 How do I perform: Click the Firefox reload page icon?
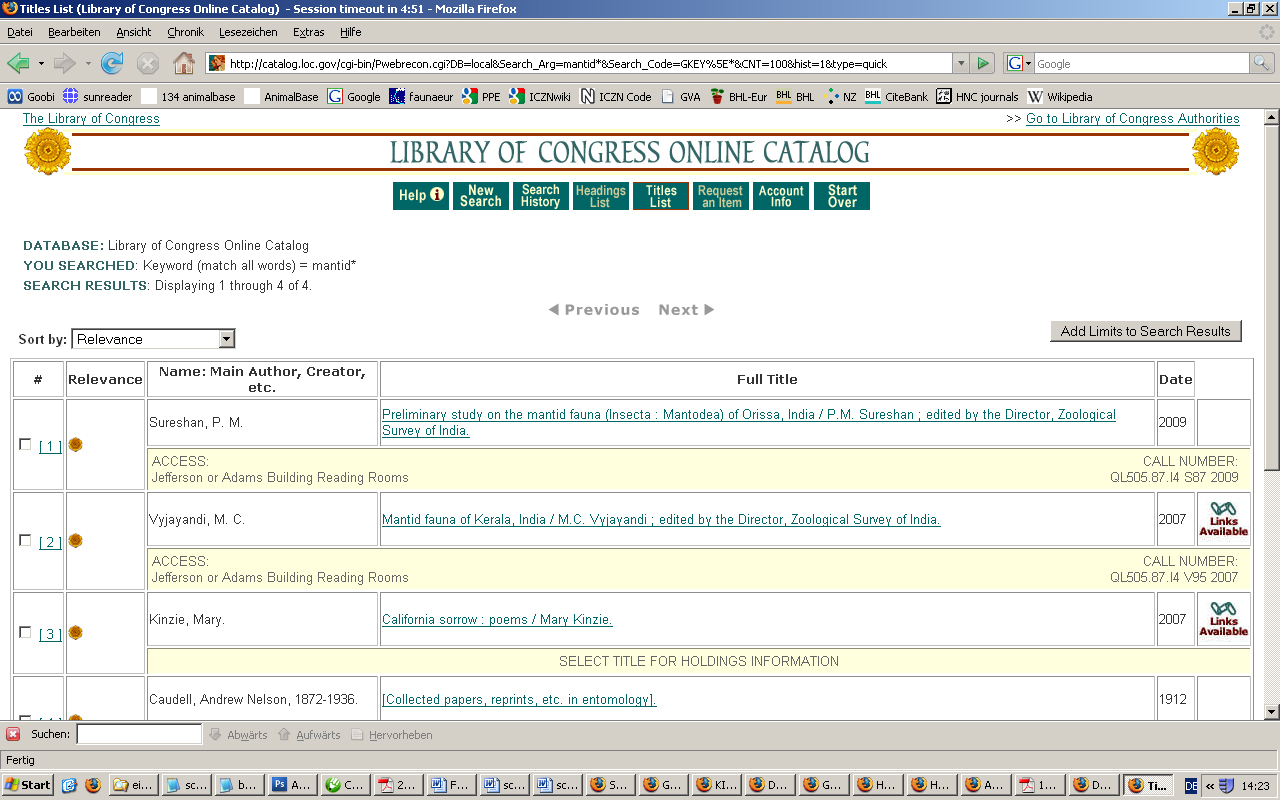[112, 64]
